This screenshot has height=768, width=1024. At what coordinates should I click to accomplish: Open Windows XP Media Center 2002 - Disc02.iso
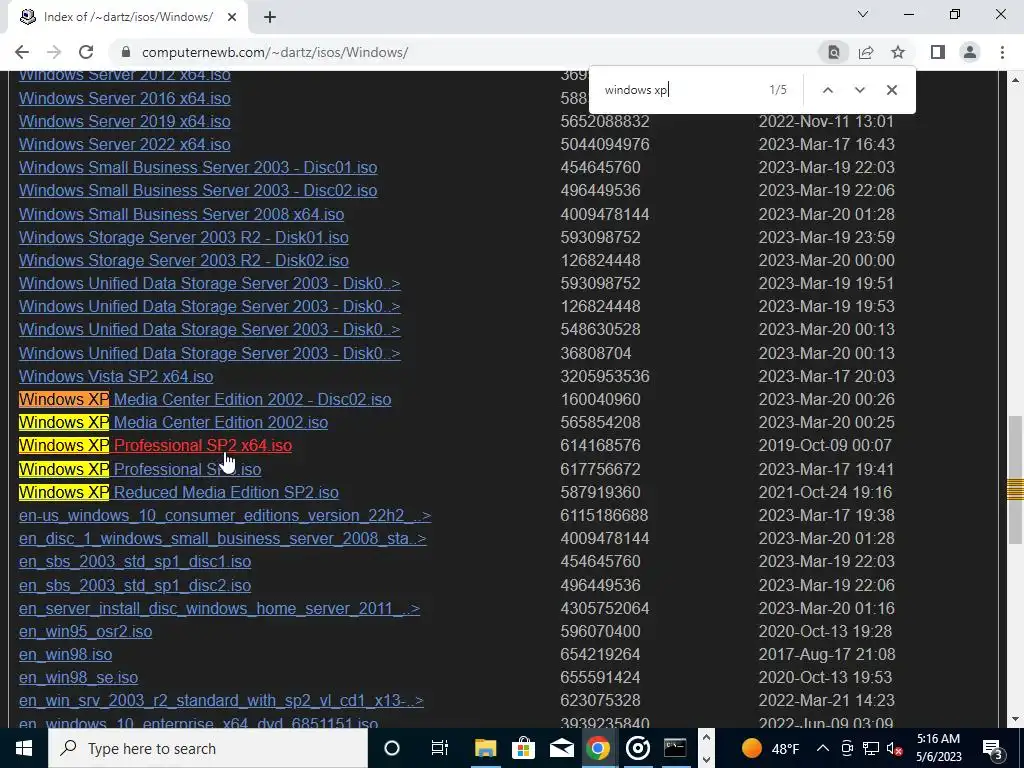point(205,399)
